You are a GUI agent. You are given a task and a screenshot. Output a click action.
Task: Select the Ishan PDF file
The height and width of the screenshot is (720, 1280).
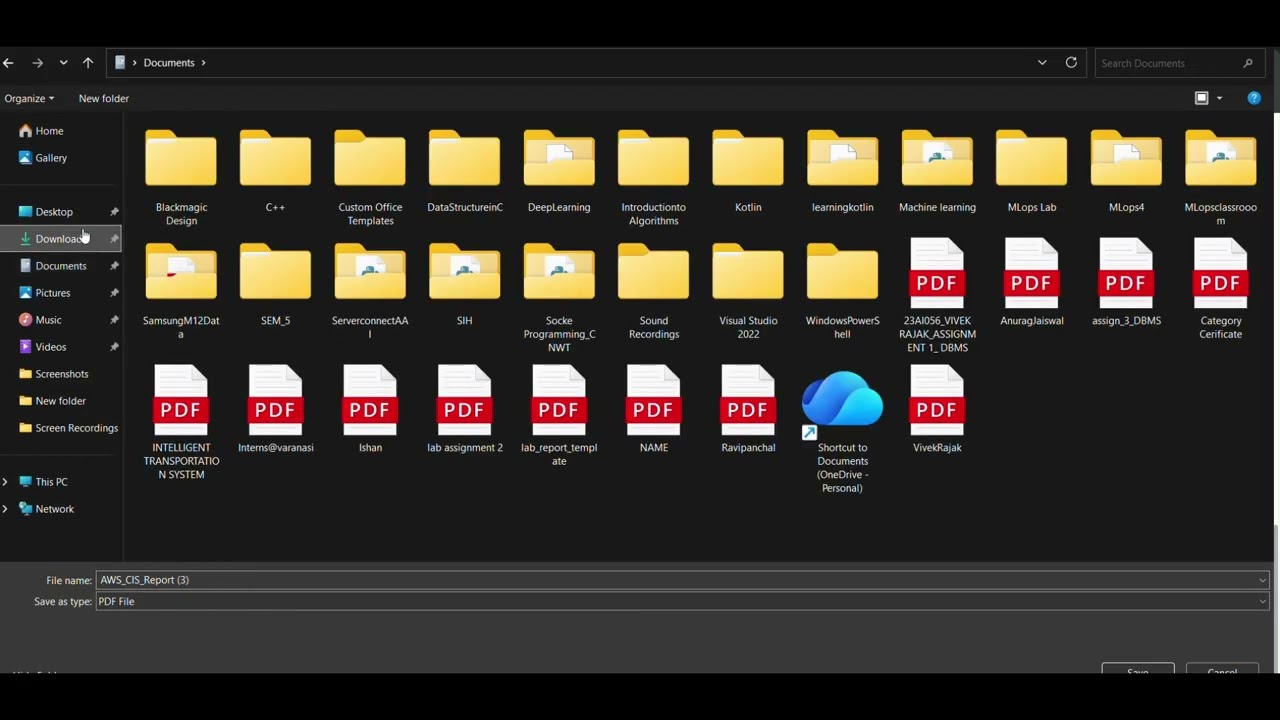[370, 410]
